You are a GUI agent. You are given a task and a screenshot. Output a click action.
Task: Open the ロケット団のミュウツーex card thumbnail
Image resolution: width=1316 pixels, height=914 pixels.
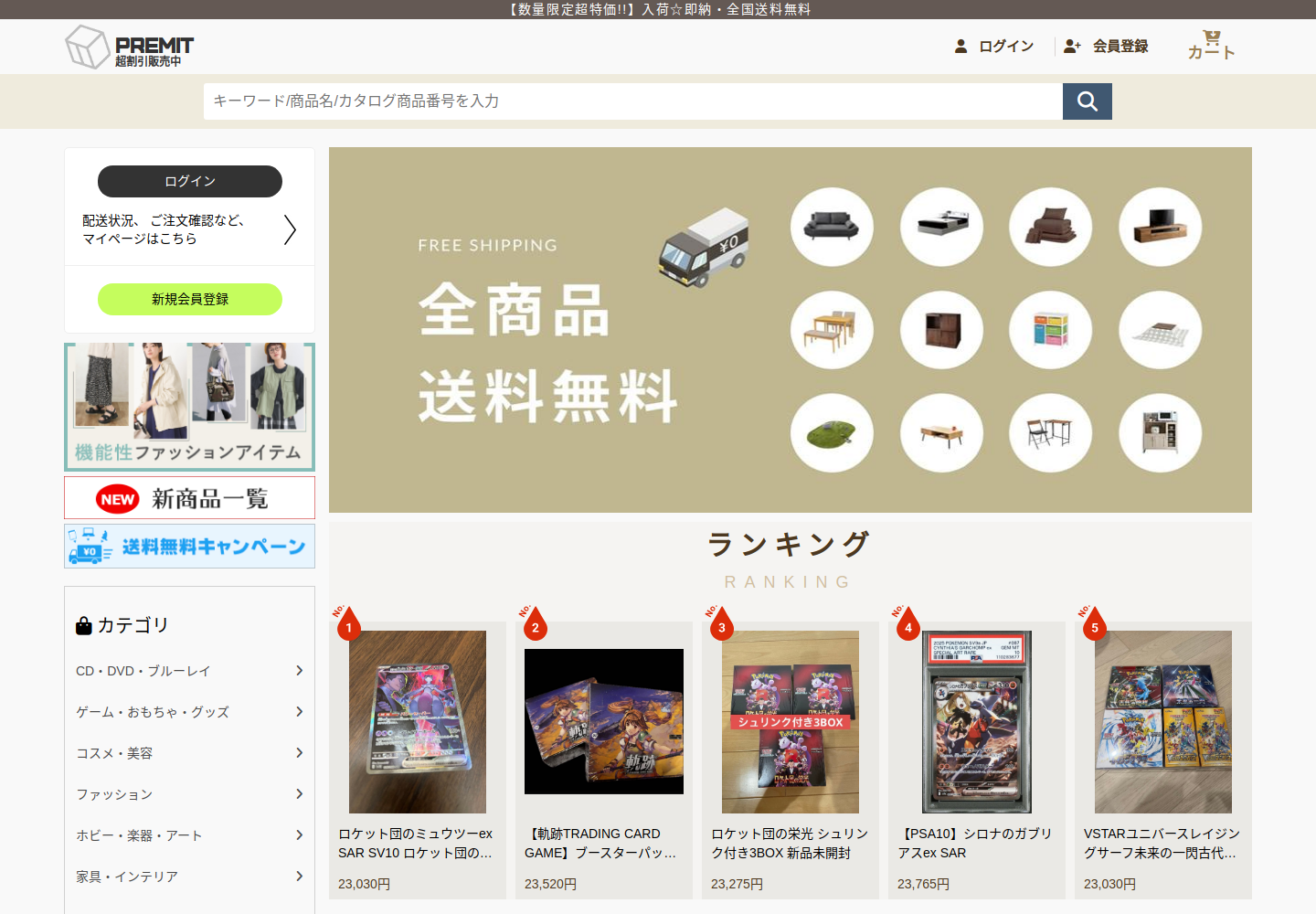click(418, 722)
